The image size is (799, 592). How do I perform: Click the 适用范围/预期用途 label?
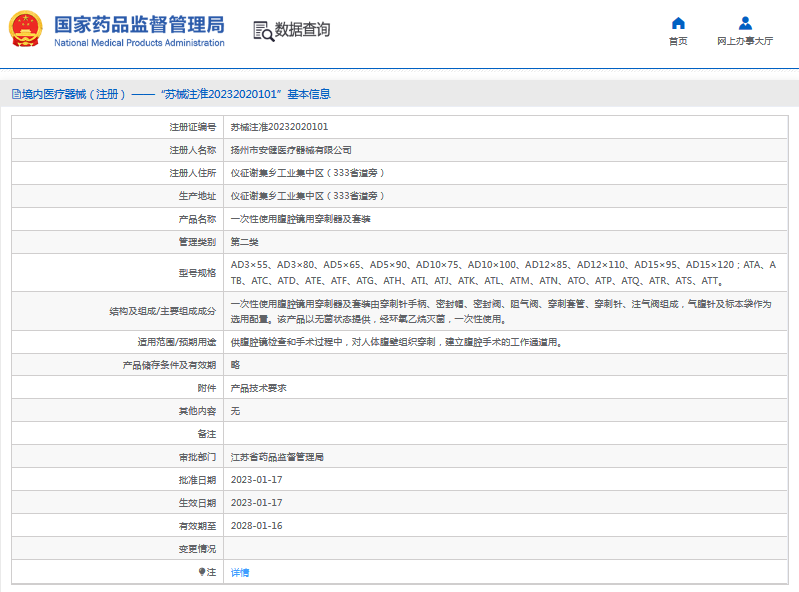click(x=177, y=342)
